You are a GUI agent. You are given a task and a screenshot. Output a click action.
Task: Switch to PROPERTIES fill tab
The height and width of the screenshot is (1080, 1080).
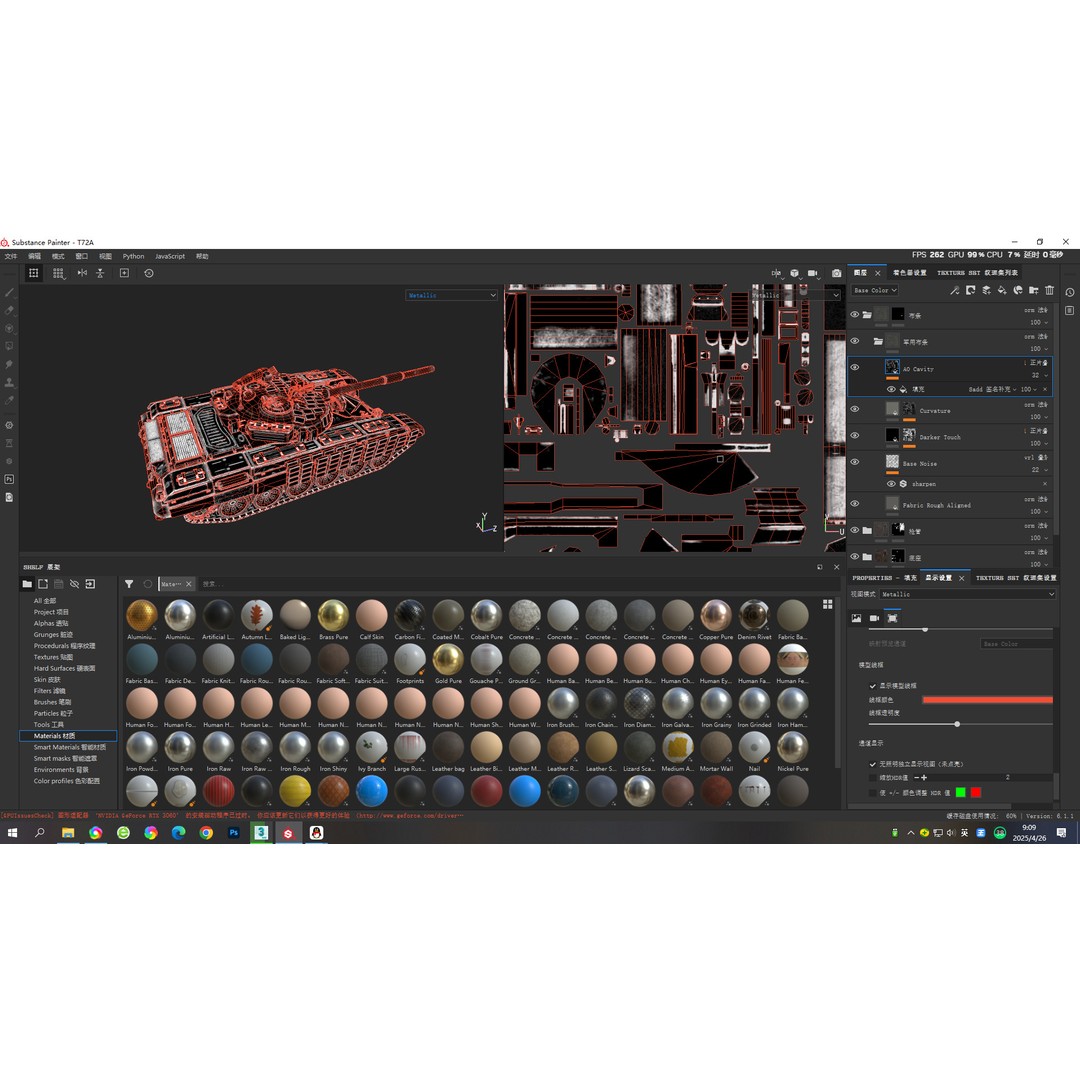click(x=884, y=578)
